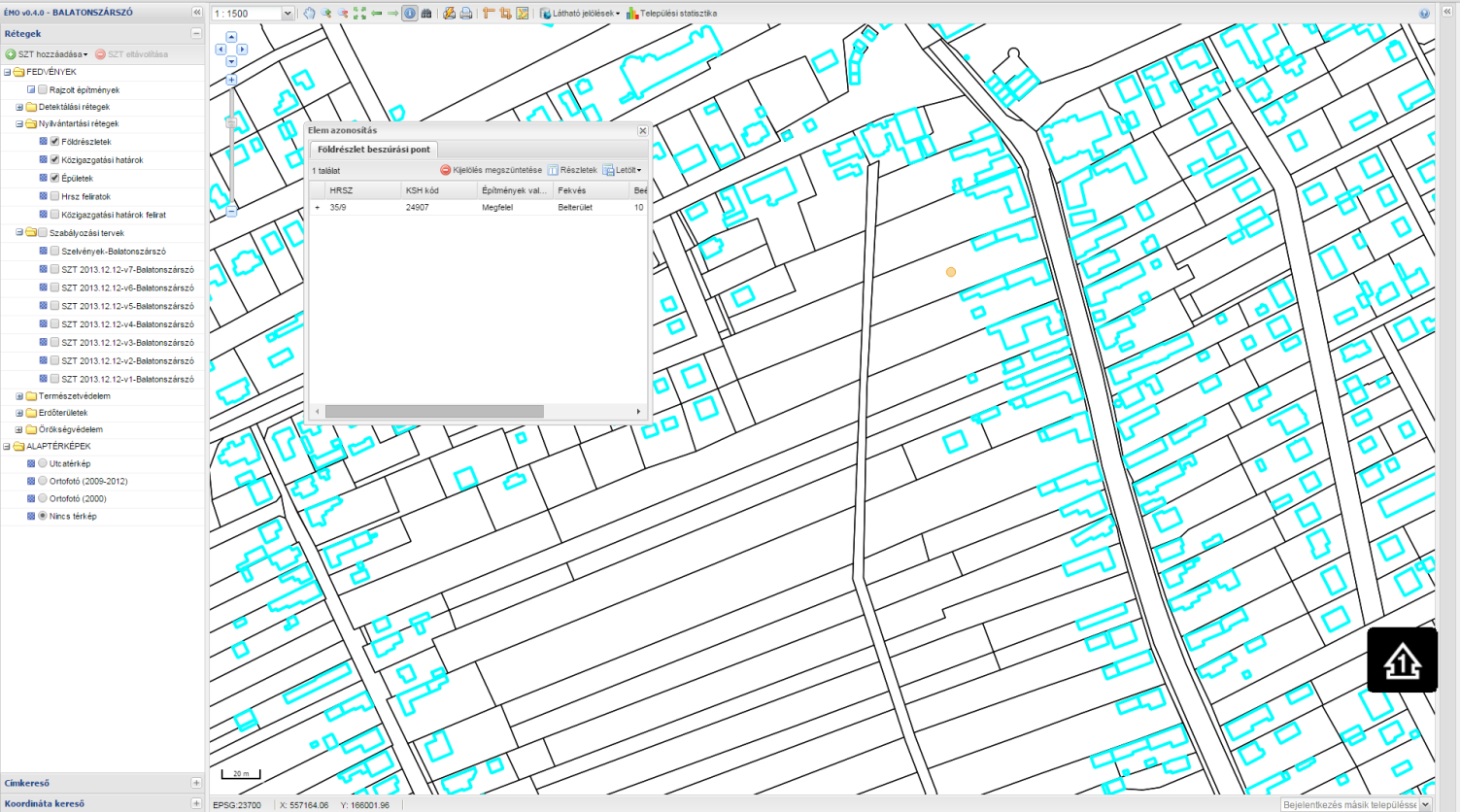Uncheck the Közigazgatási határok layer
Image resolution: width=1460 pixels, height=812 pixels.
click(x=54, y=160)
